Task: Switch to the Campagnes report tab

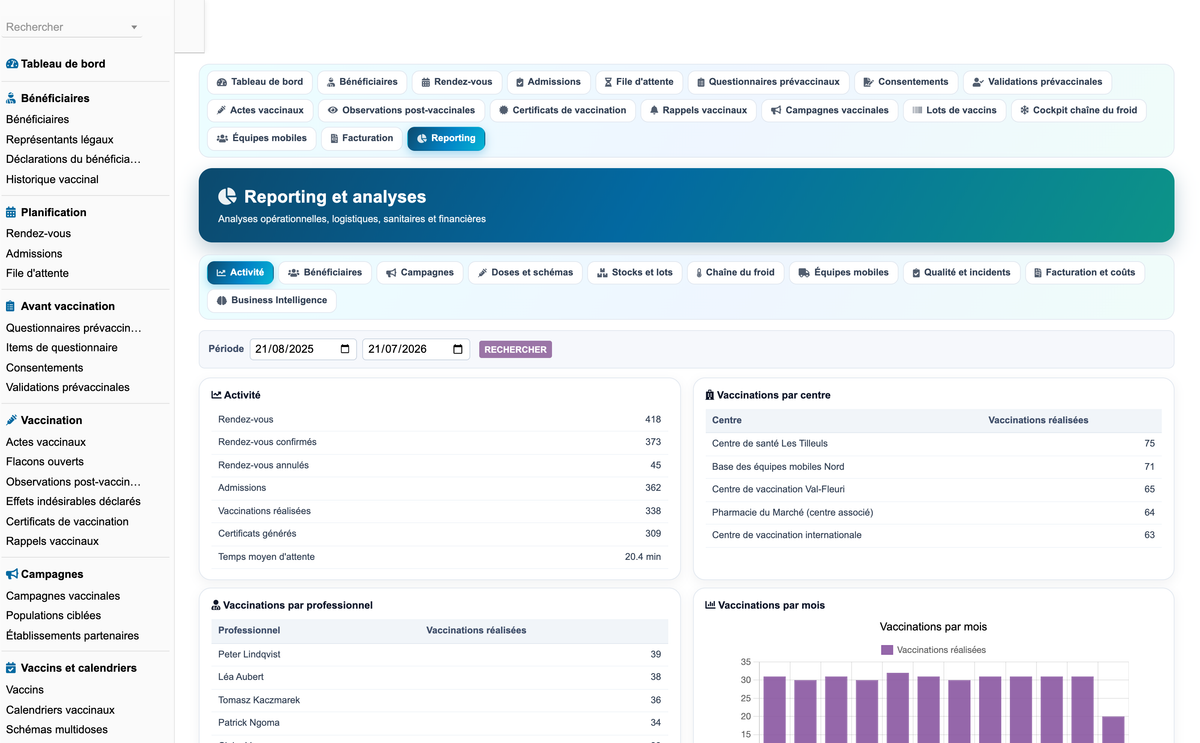Action: [420, 272]
